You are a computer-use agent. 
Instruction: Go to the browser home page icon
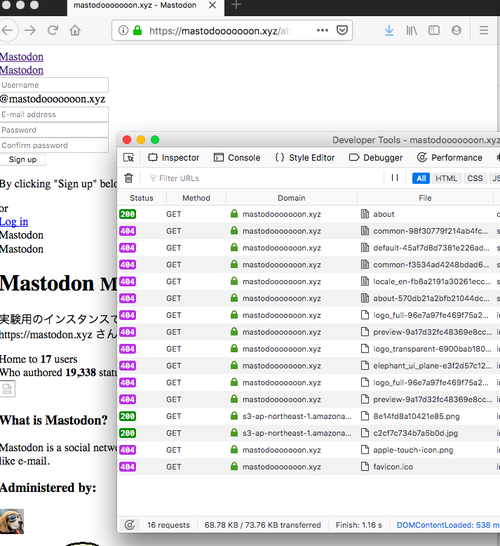[x=75, y=30]
